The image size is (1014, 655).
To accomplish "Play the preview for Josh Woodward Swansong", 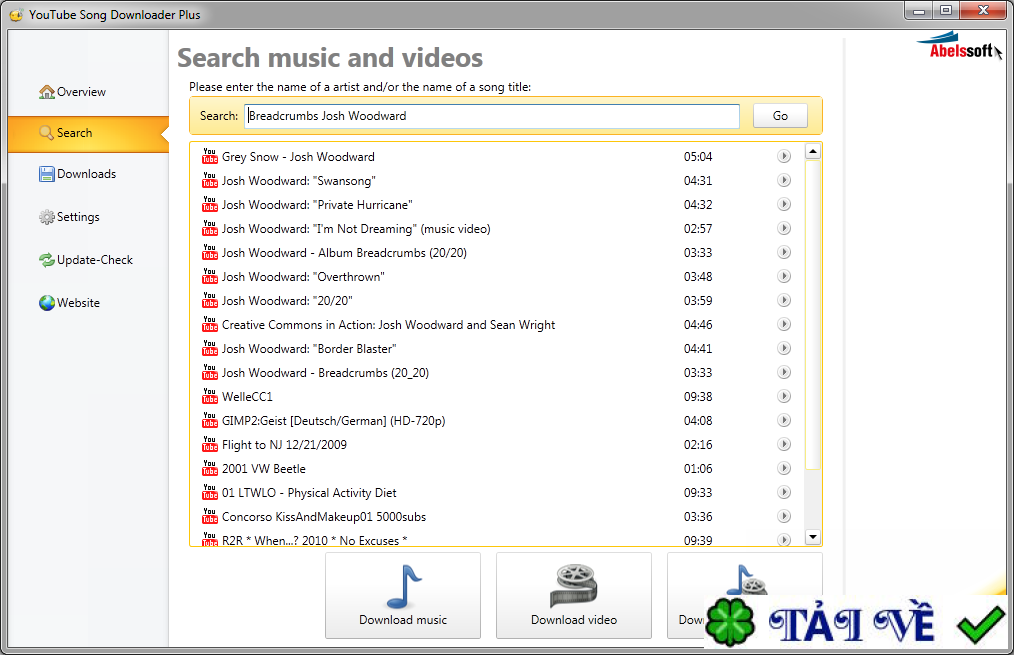I will (x=783, y=180).
